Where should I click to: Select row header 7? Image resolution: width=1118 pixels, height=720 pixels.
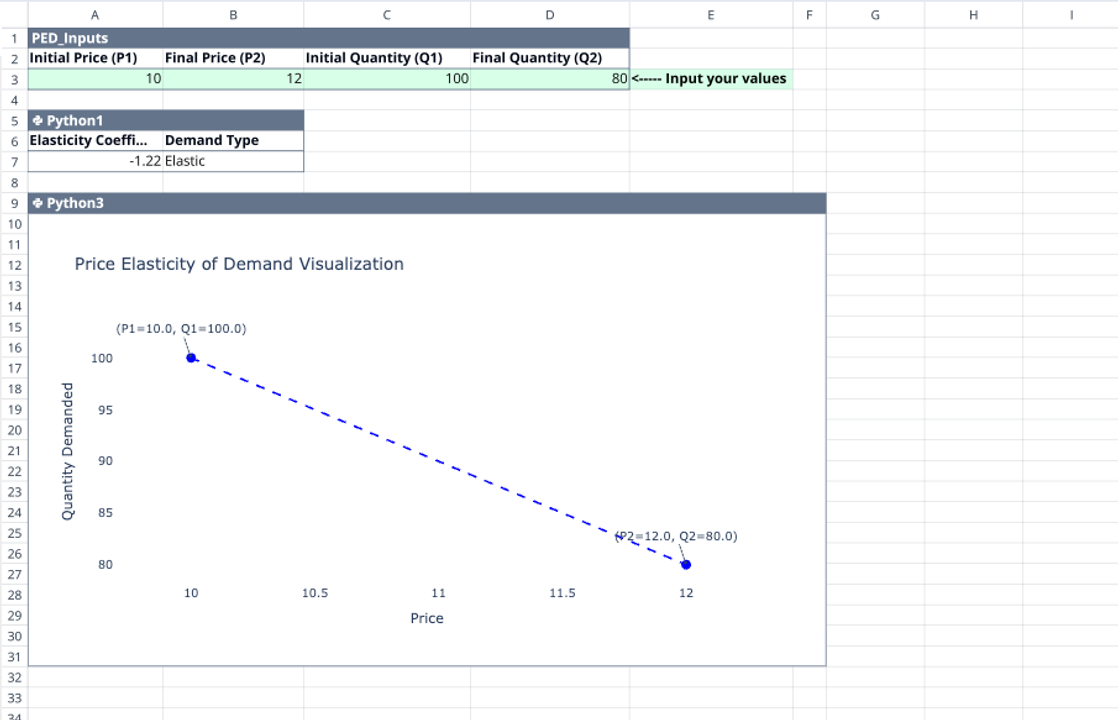[x=14, y=161]
